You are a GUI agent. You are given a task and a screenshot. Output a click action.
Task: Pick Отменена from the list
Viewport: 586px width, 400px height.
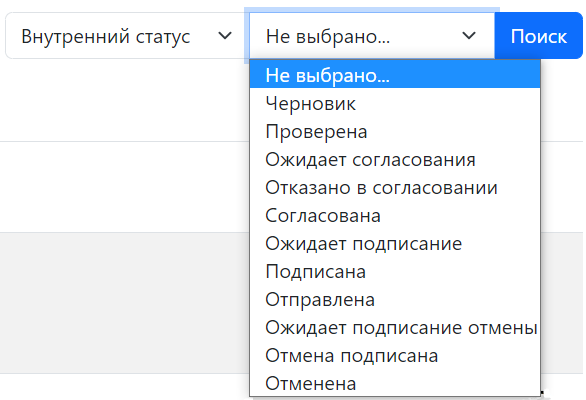395,384
